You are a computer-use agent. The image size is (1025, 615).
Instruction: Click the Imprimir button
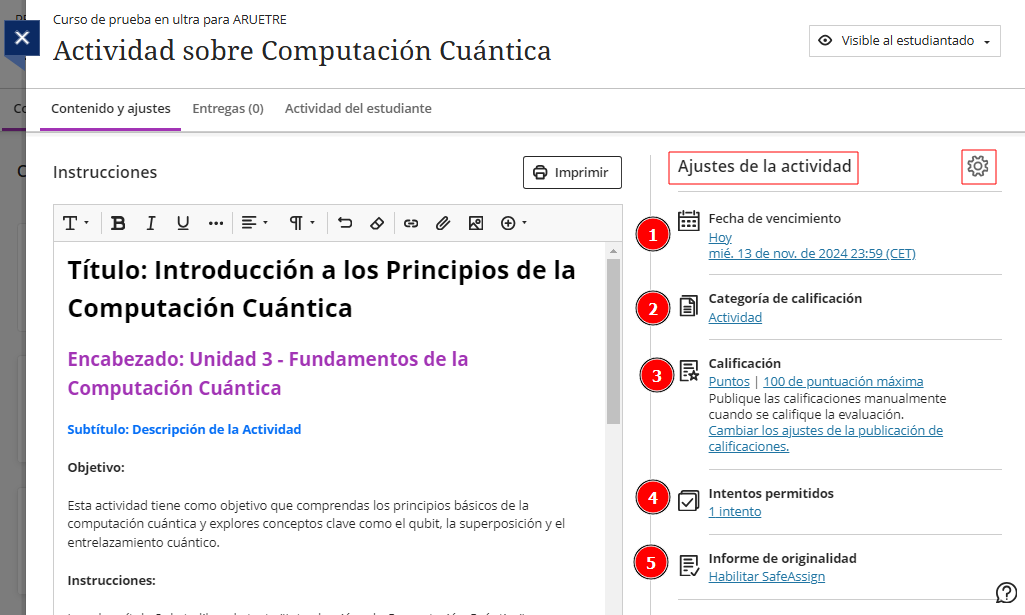tap(572, 172)
